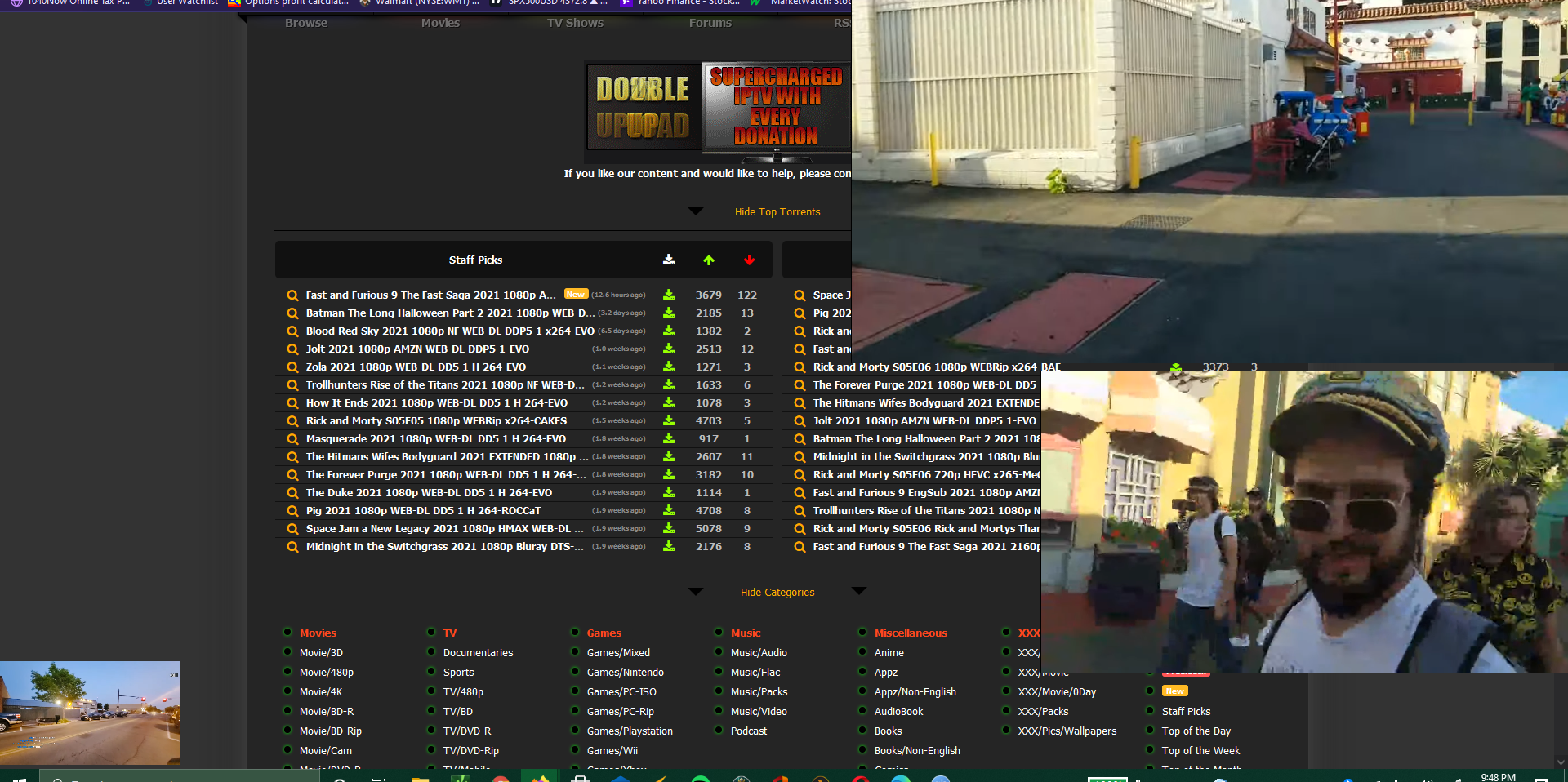1568x782 pixels.
Task: Open Top of the Day link
Action: coord(1196,731)
